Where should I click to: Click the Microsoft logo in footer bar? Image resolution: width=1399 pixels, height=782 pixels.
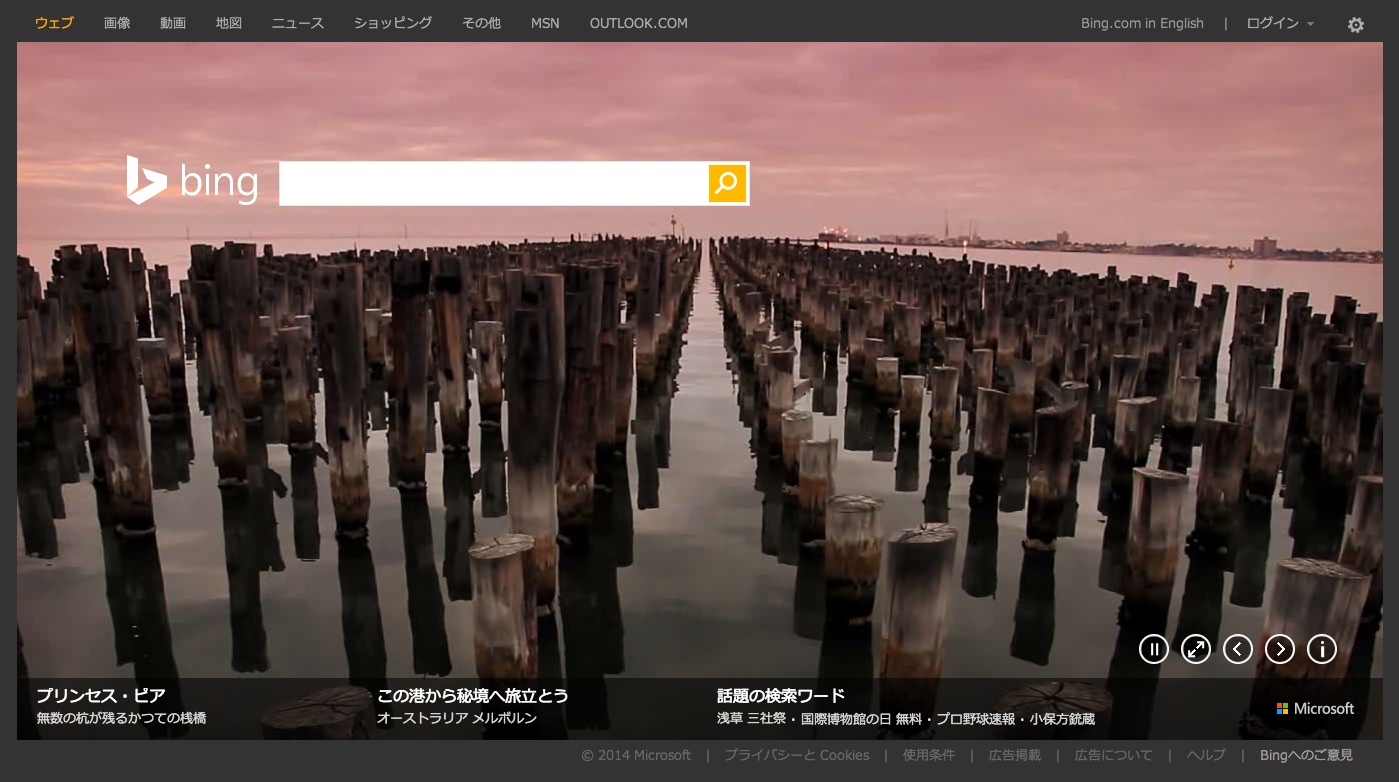[x=1315, y=708]
